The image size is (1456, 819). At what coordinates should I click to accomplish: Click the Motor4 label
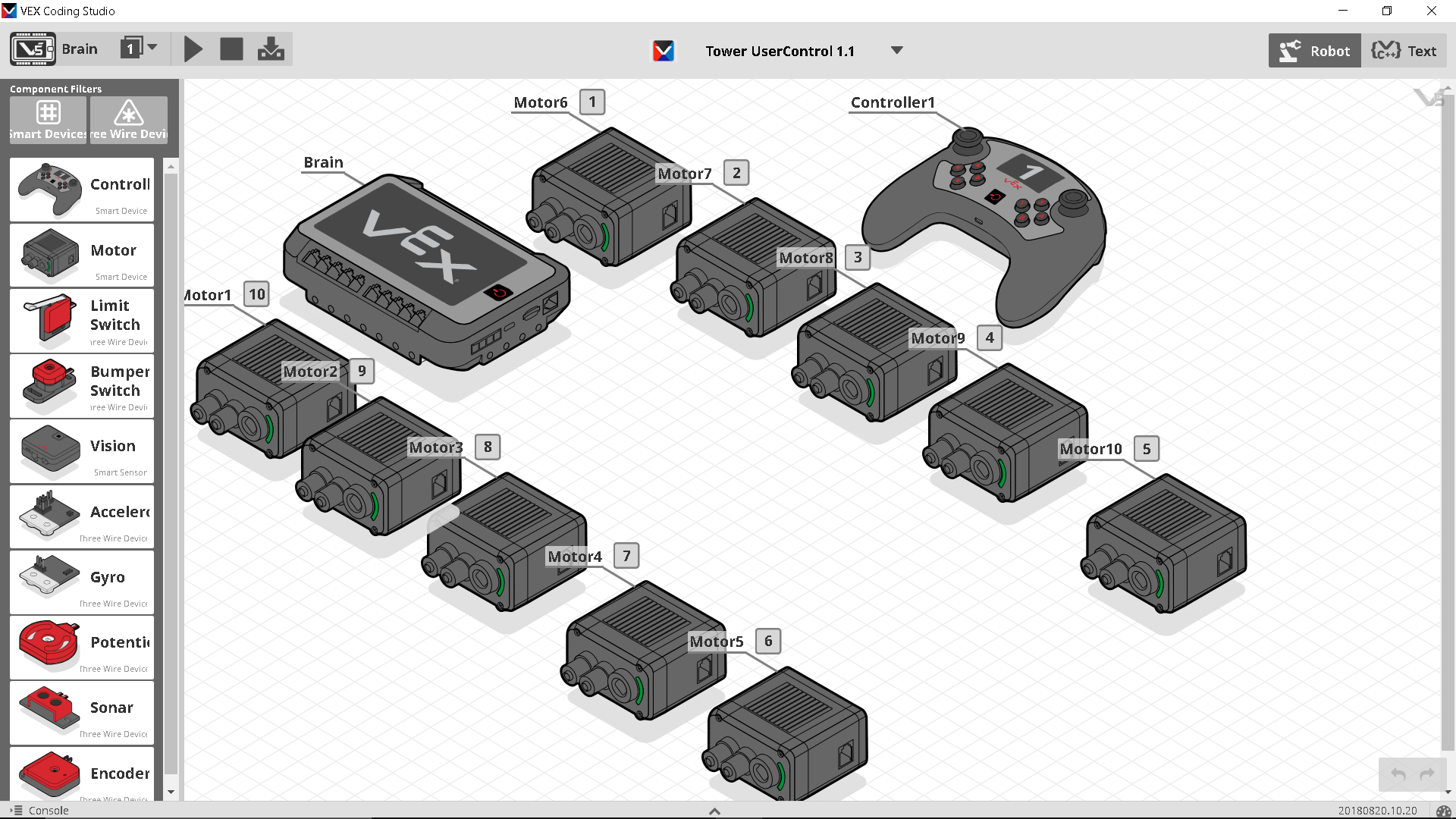pos(575,557)
